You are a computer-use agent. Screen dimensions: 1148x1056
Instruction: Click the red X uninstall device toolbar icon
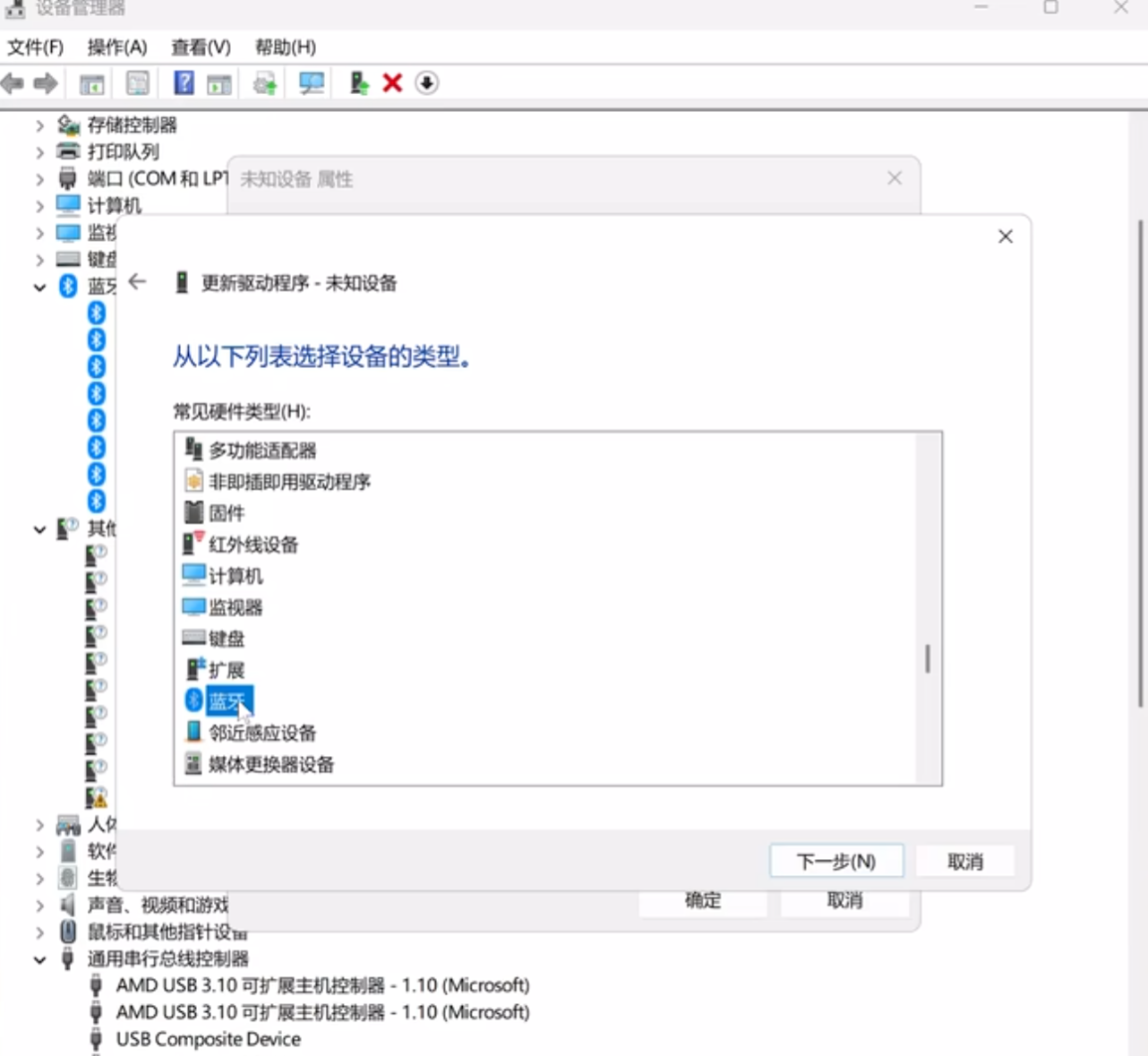[x=392, y=83]
